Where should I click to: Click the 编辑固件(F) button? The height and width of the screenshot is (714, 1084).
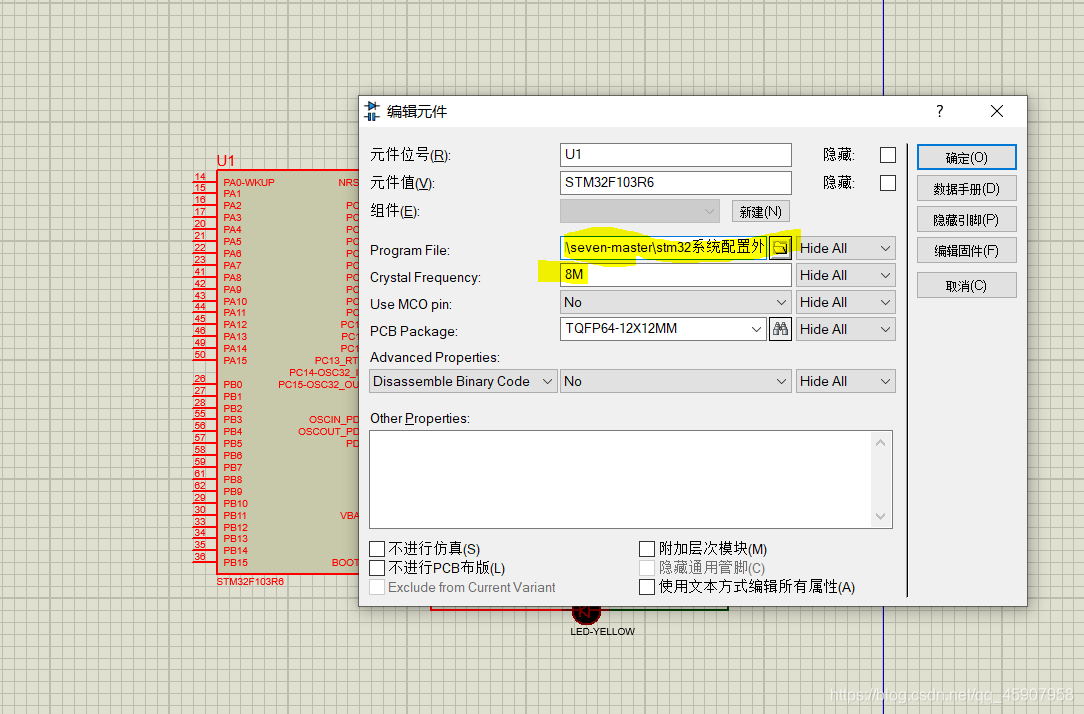pos(966,251)
